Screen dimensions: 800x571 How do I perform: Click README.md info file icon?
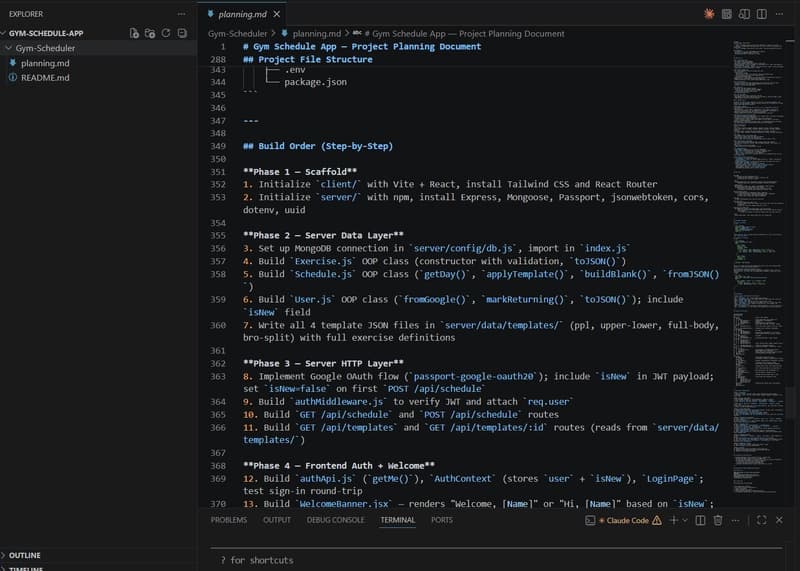[13, 78]
